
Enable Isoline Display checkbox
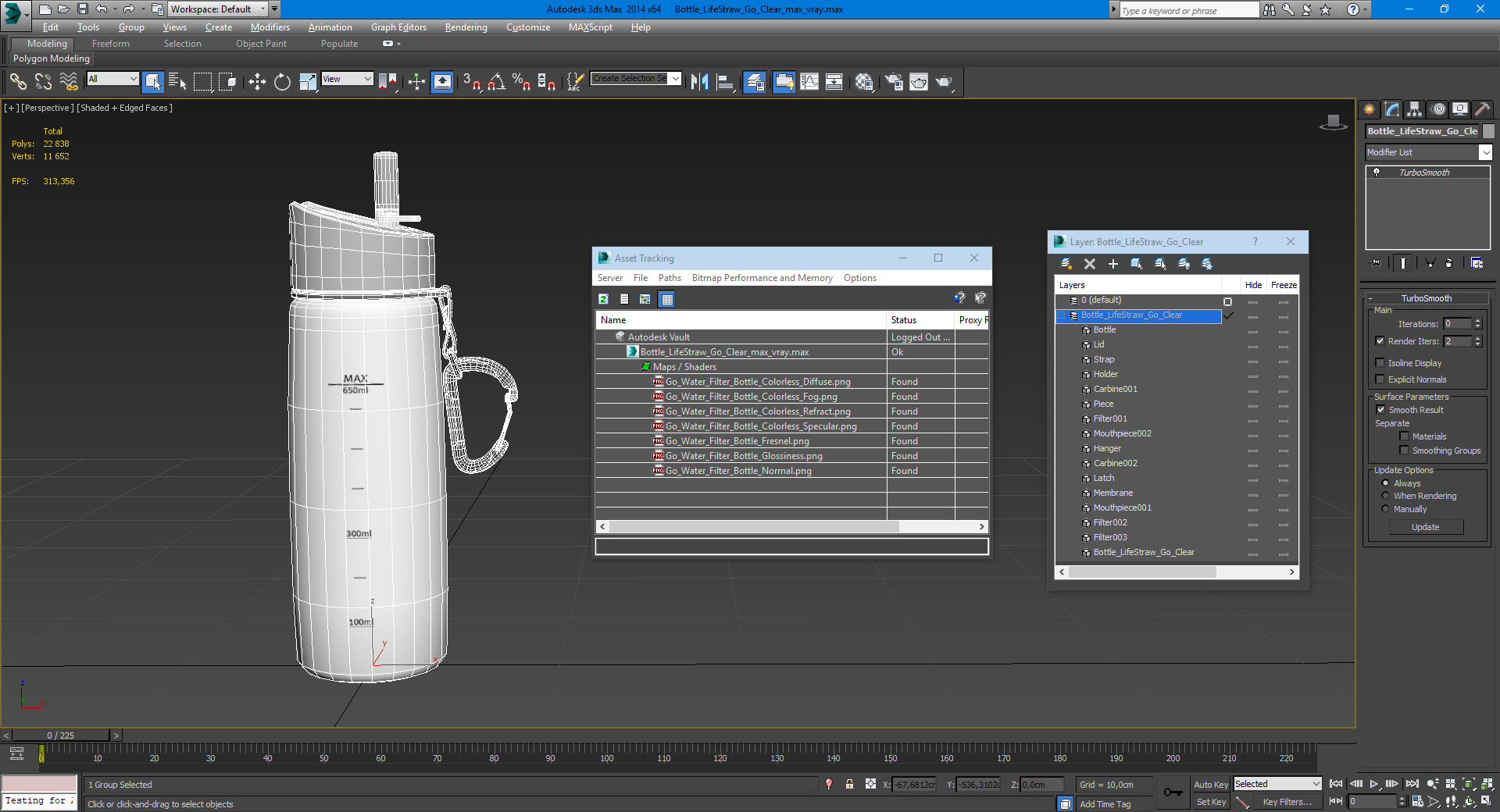coord(1380,362)
